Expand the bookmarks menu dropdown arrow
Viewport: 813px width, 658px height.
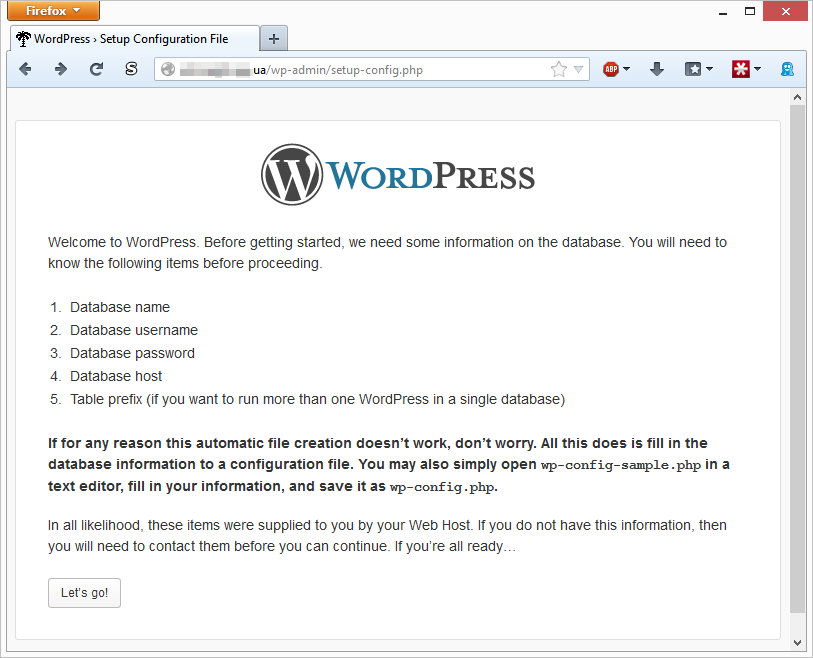coord(709,69)
